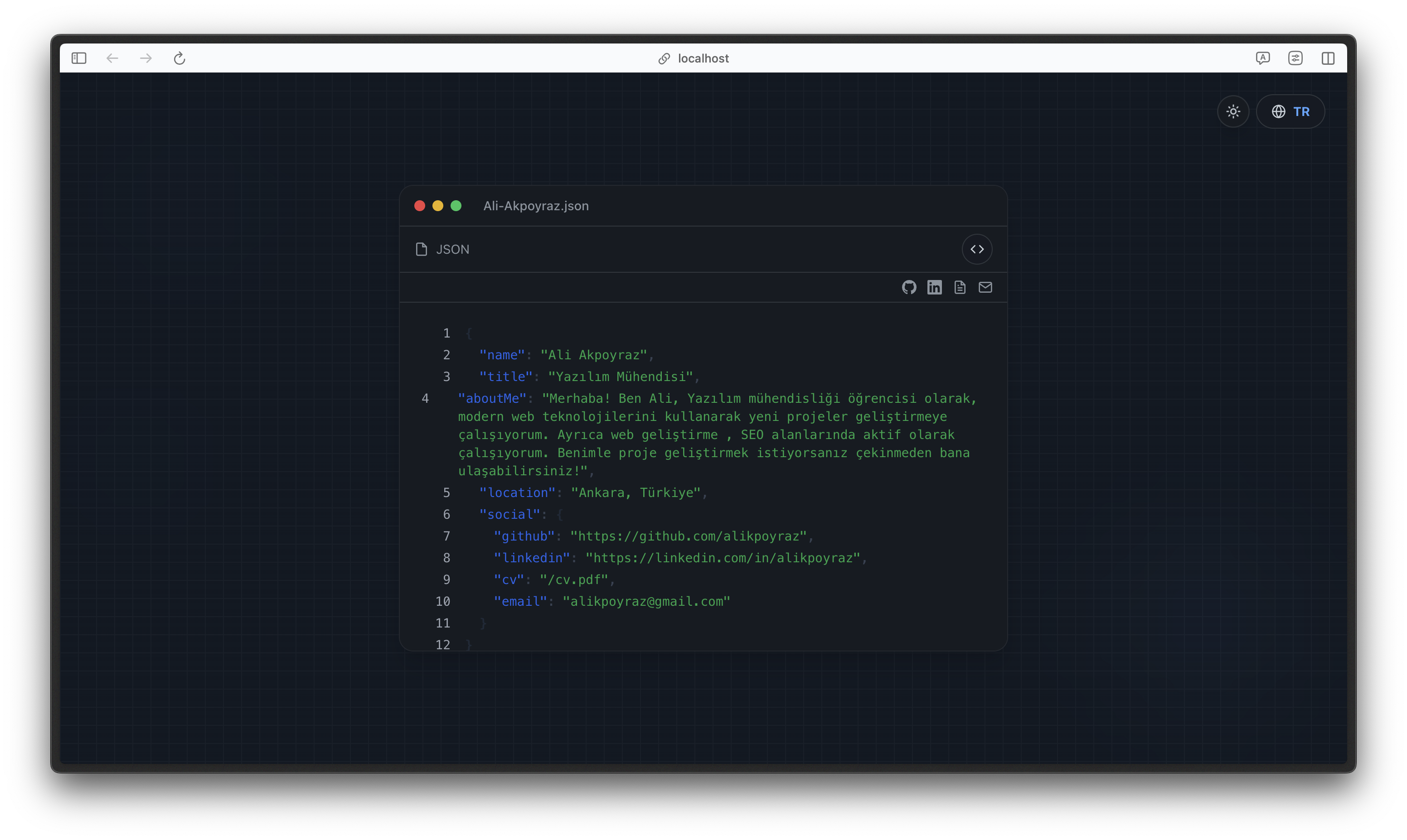Select the code view toggle icon
Viewport: 1407px width, 840px height.
[977, 249]
